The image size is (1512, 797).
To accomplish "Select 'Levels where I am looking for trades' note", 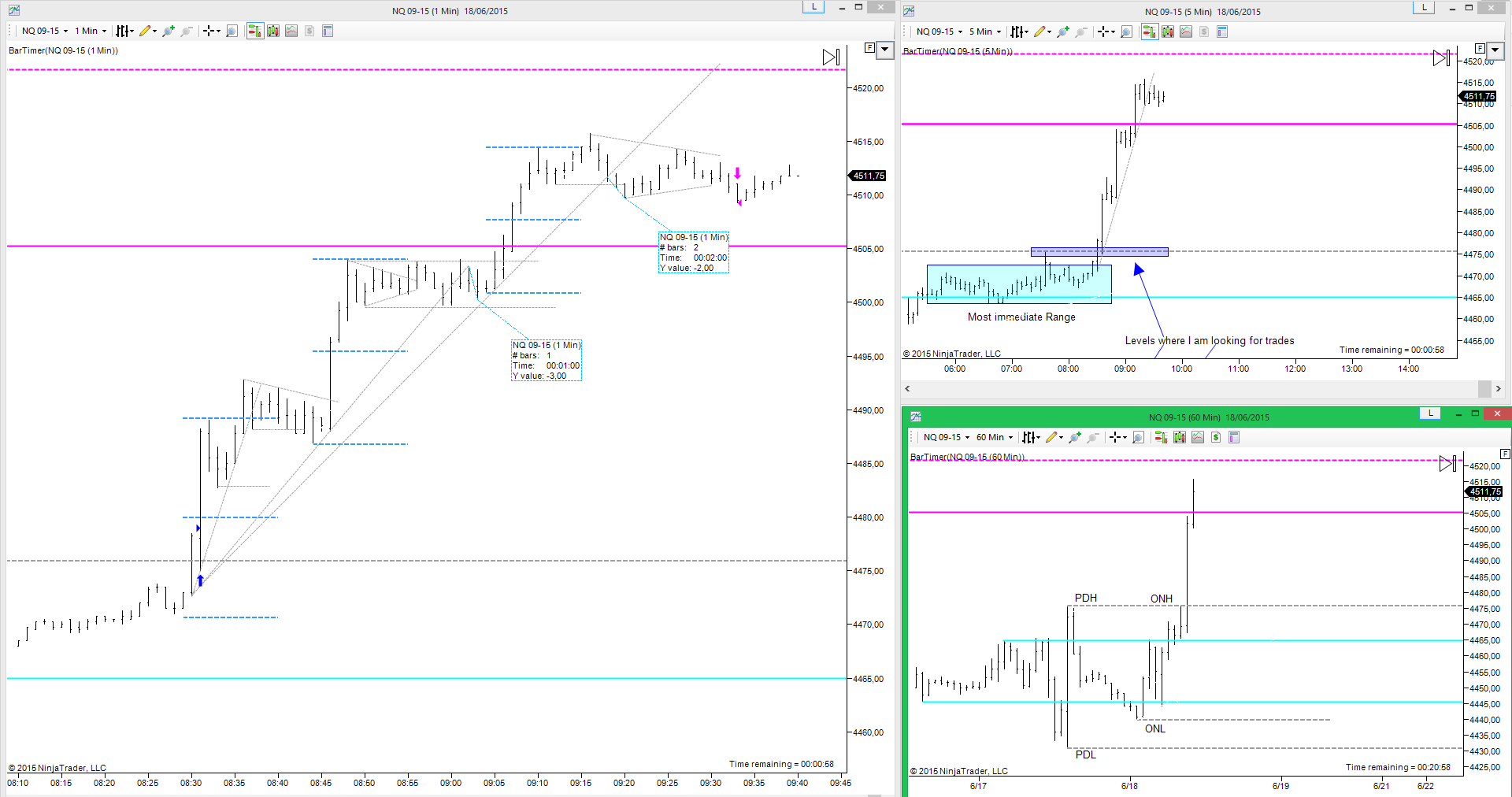I will (x=1210, y=340).
